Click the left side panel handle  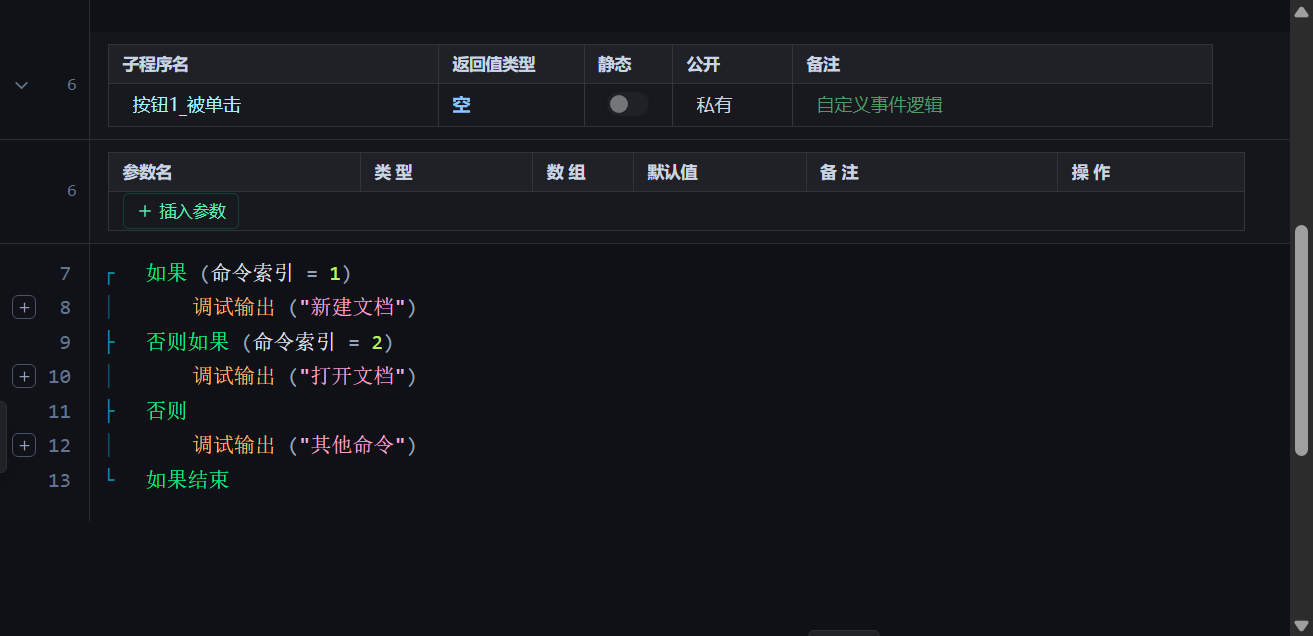[x=3, y=437]
